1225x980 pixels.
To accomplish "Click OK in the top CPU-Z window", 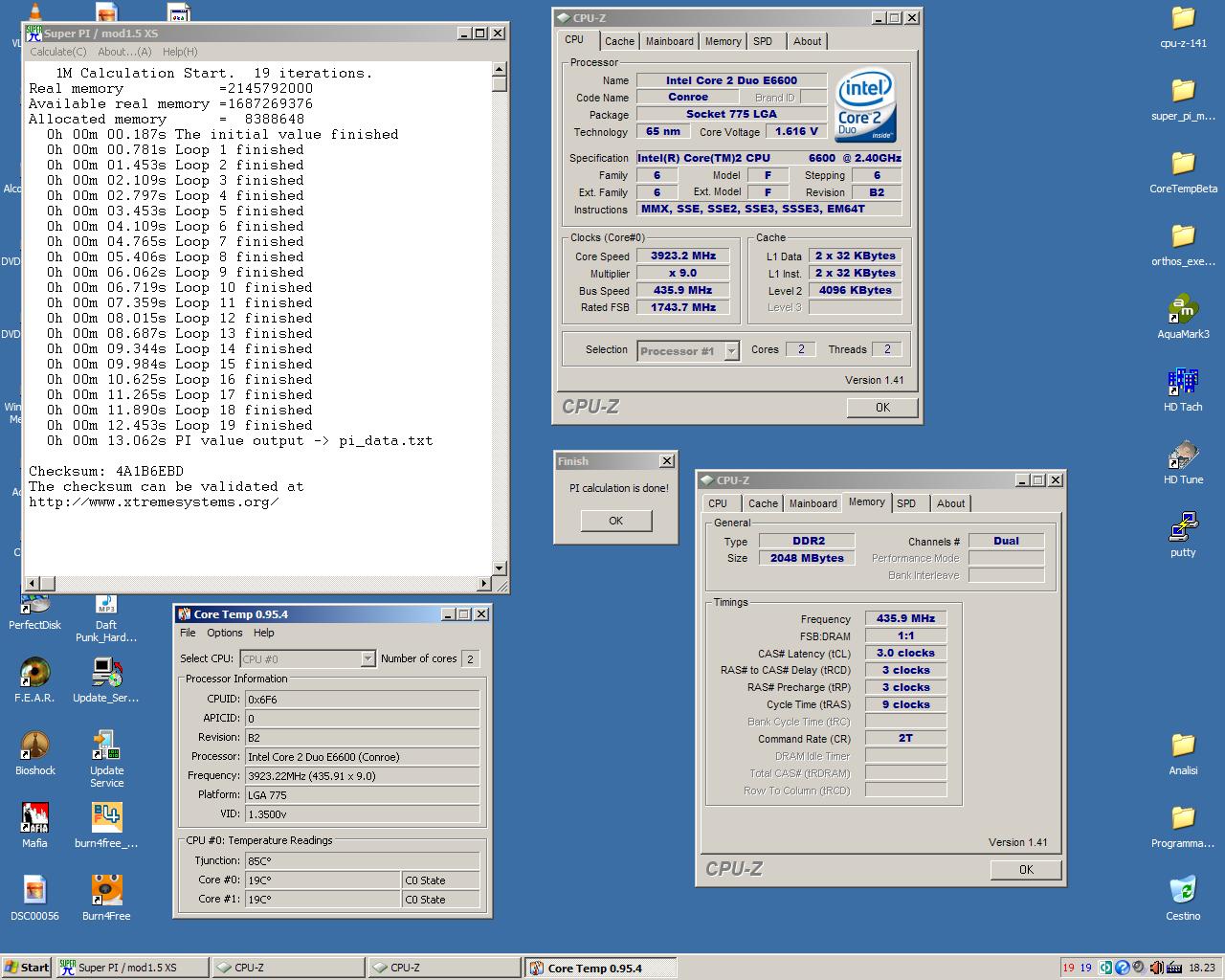I will coord(882,407).
